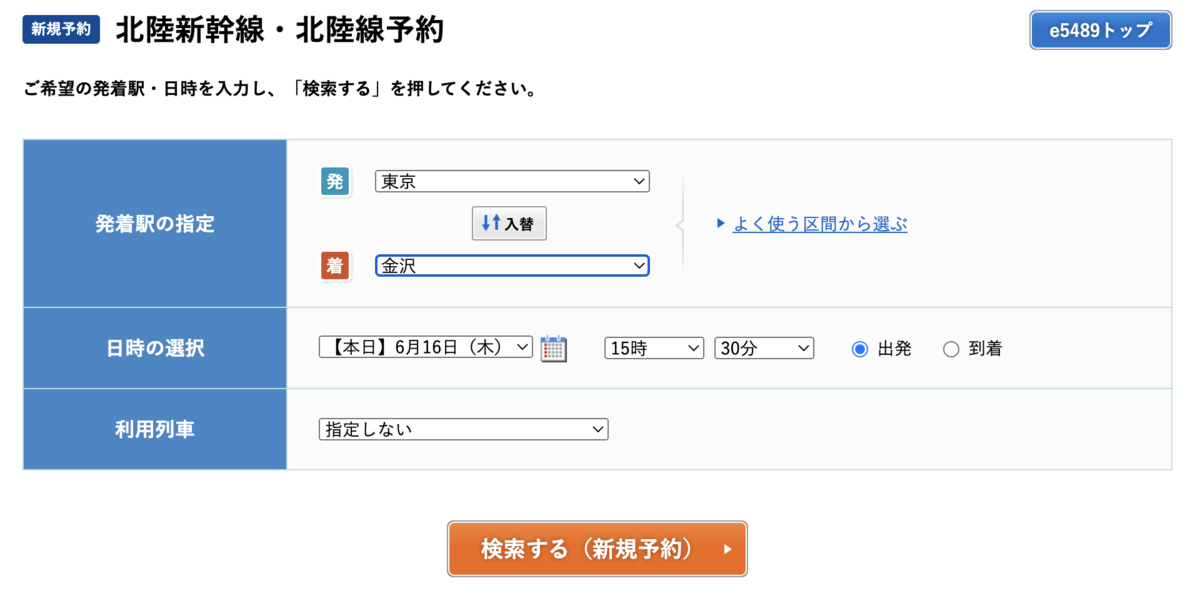Click the 到着 label text
This screenshot has width=1200, height=601.
point(985,349)
